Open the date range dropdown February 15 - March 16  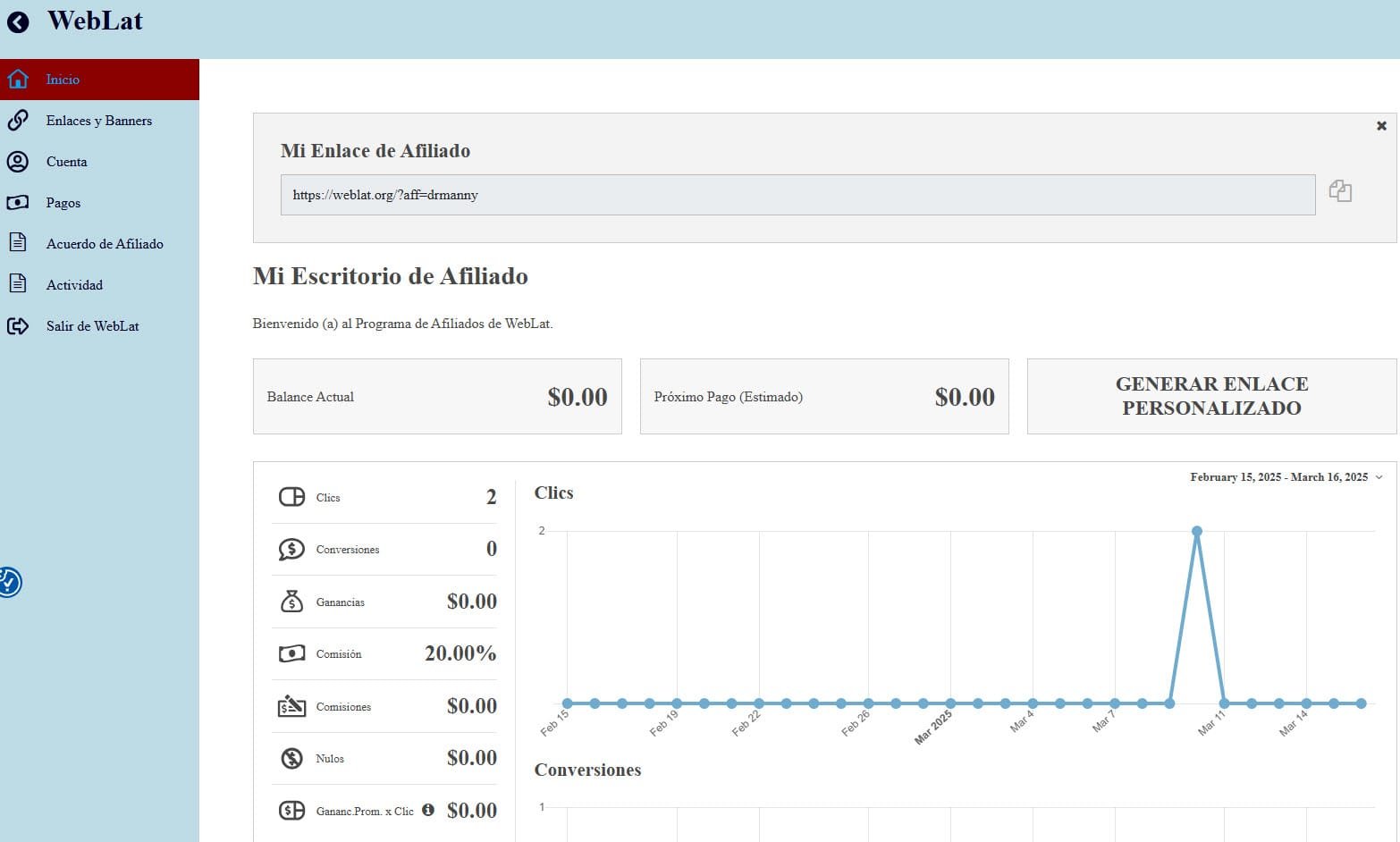[1286, 477]
